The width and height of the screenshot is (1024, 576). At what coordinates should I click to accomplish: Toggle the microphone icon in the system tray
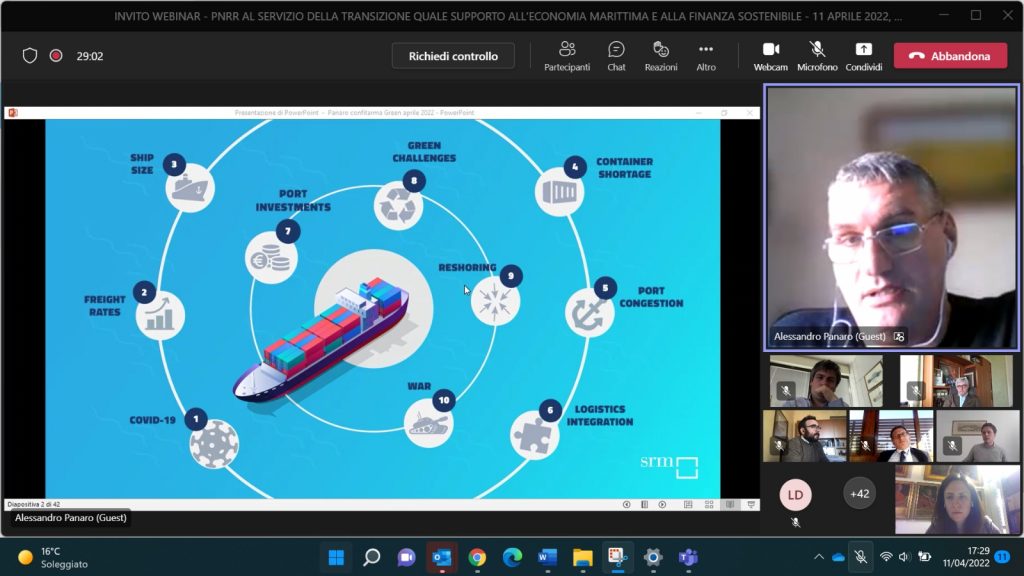coord(860,557)
